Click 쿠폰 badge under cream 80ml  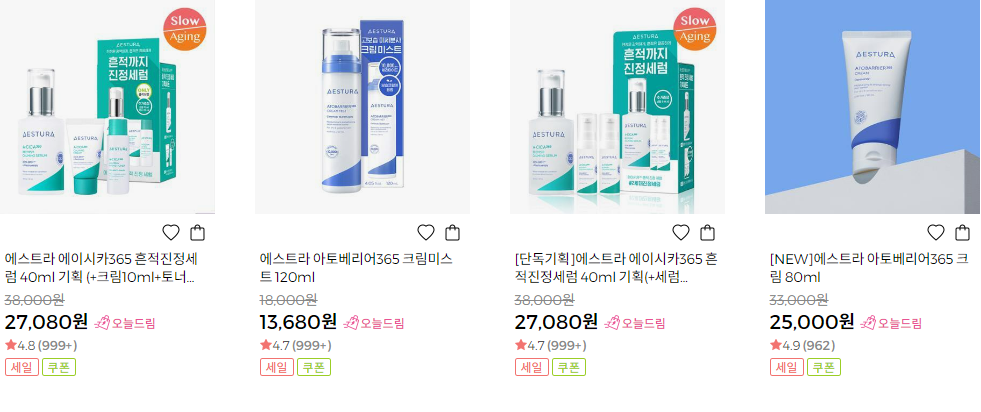(824, 367)
